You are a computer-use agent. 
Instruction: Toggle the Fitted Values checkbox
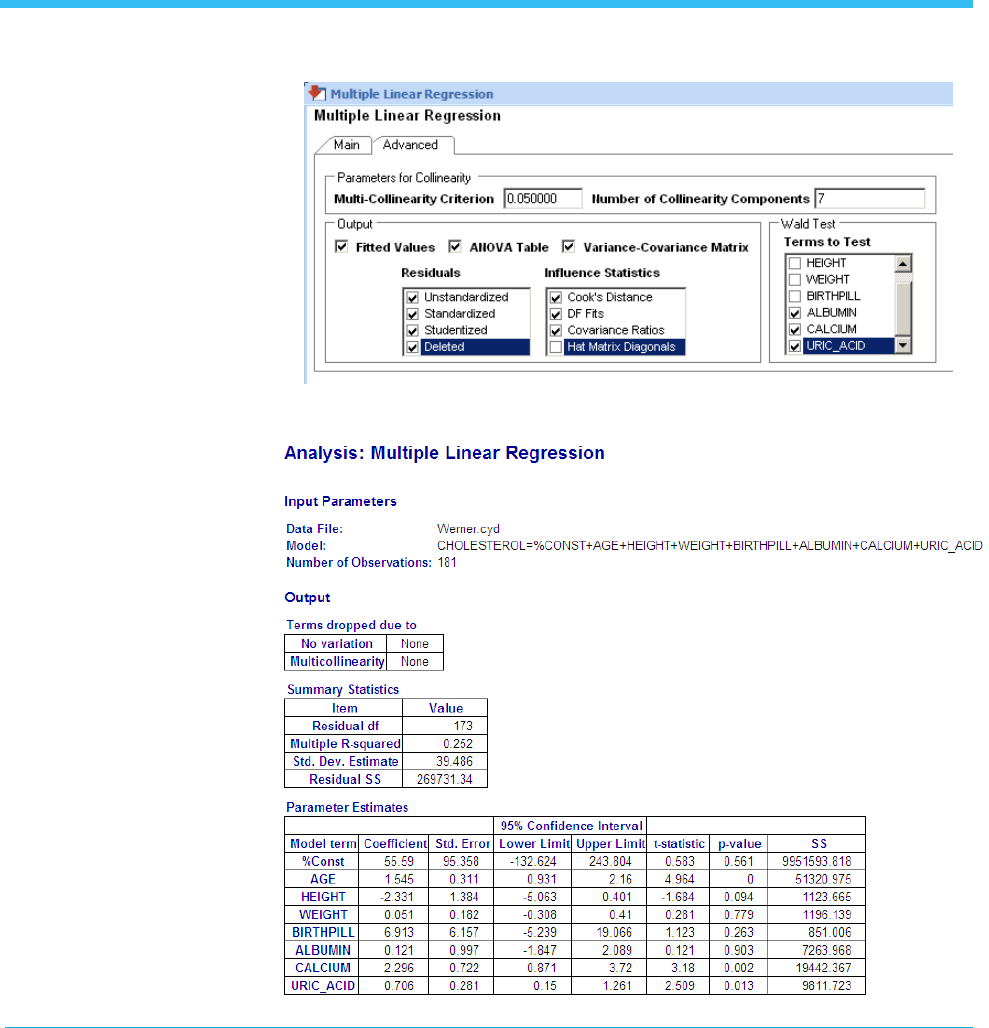pyautogui.click(x=341, y=247)
